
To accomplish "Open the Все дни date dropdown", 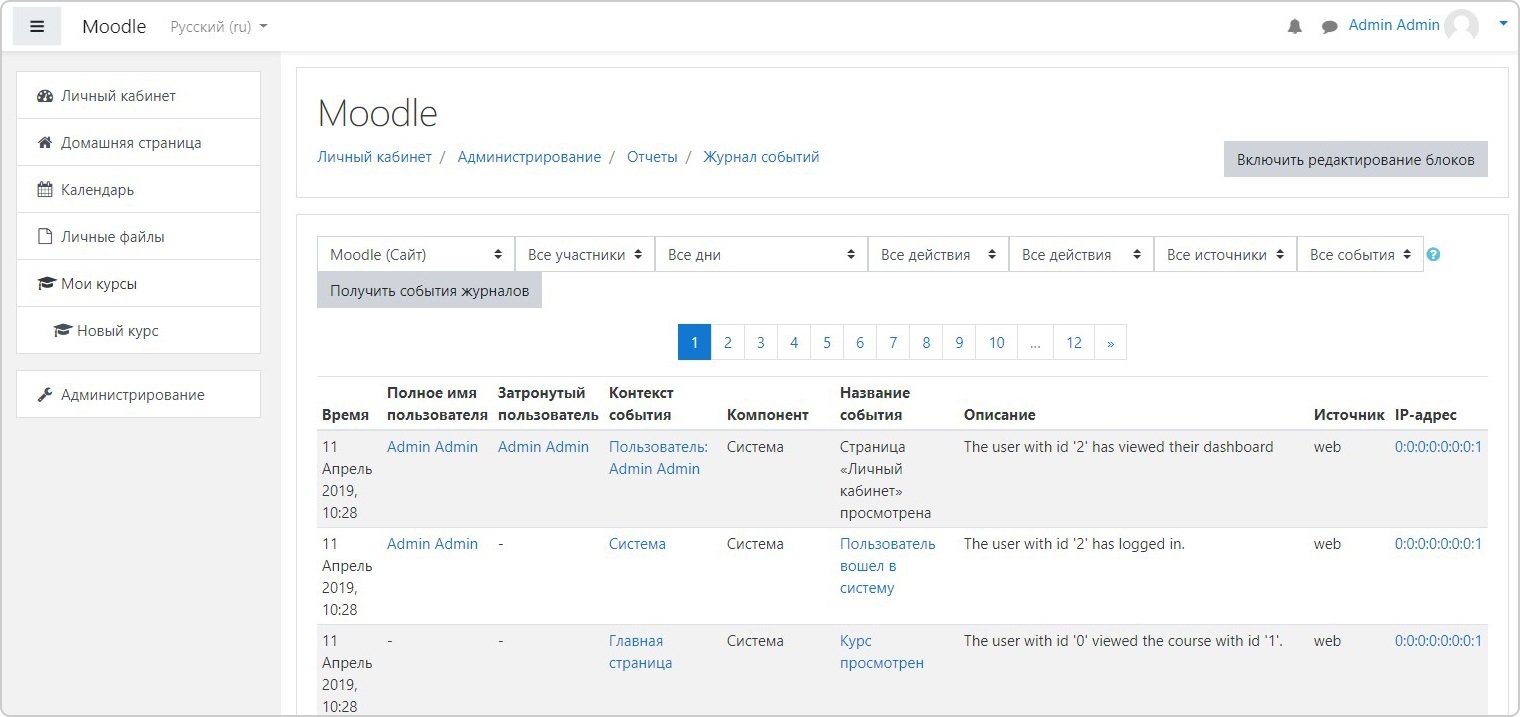I will (761, 255).
